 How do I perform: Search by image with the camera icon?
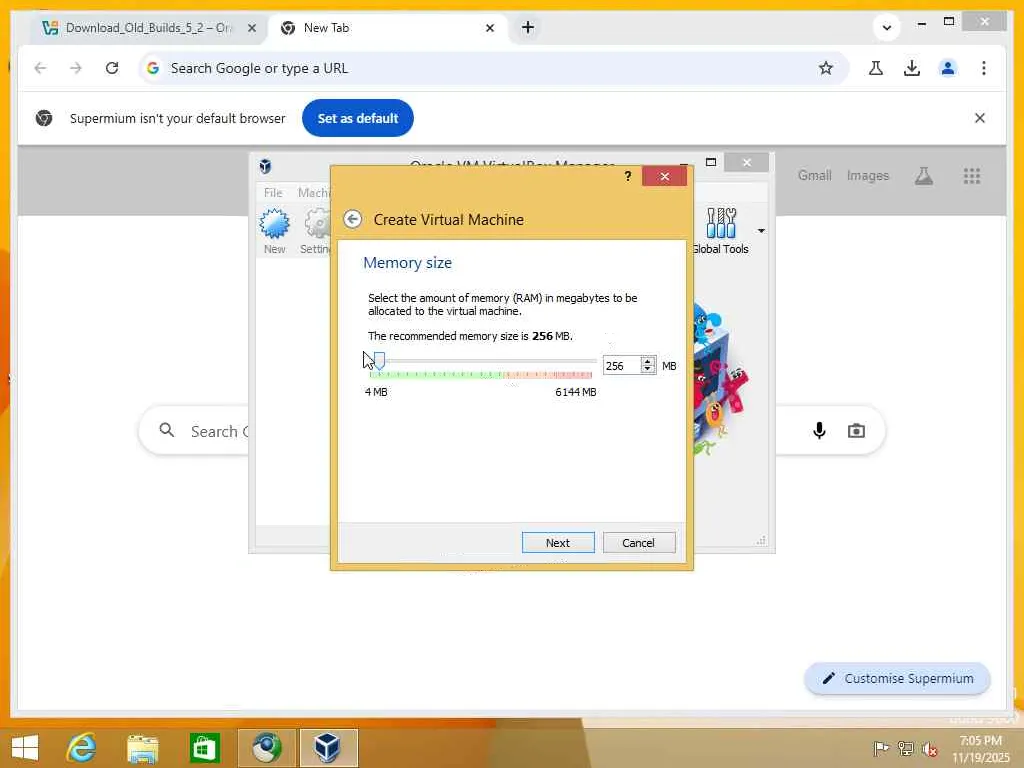coord(856,431)
